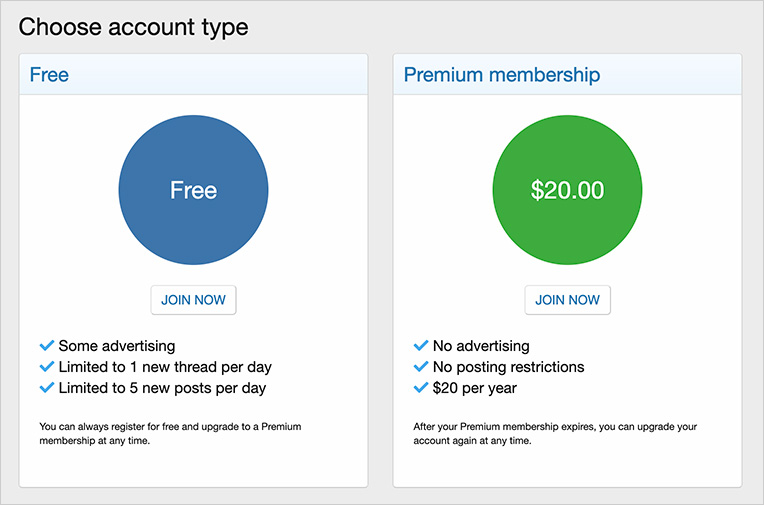Click the Choose account type heading
Screen dimensions: 764x505
click(133, 27)
